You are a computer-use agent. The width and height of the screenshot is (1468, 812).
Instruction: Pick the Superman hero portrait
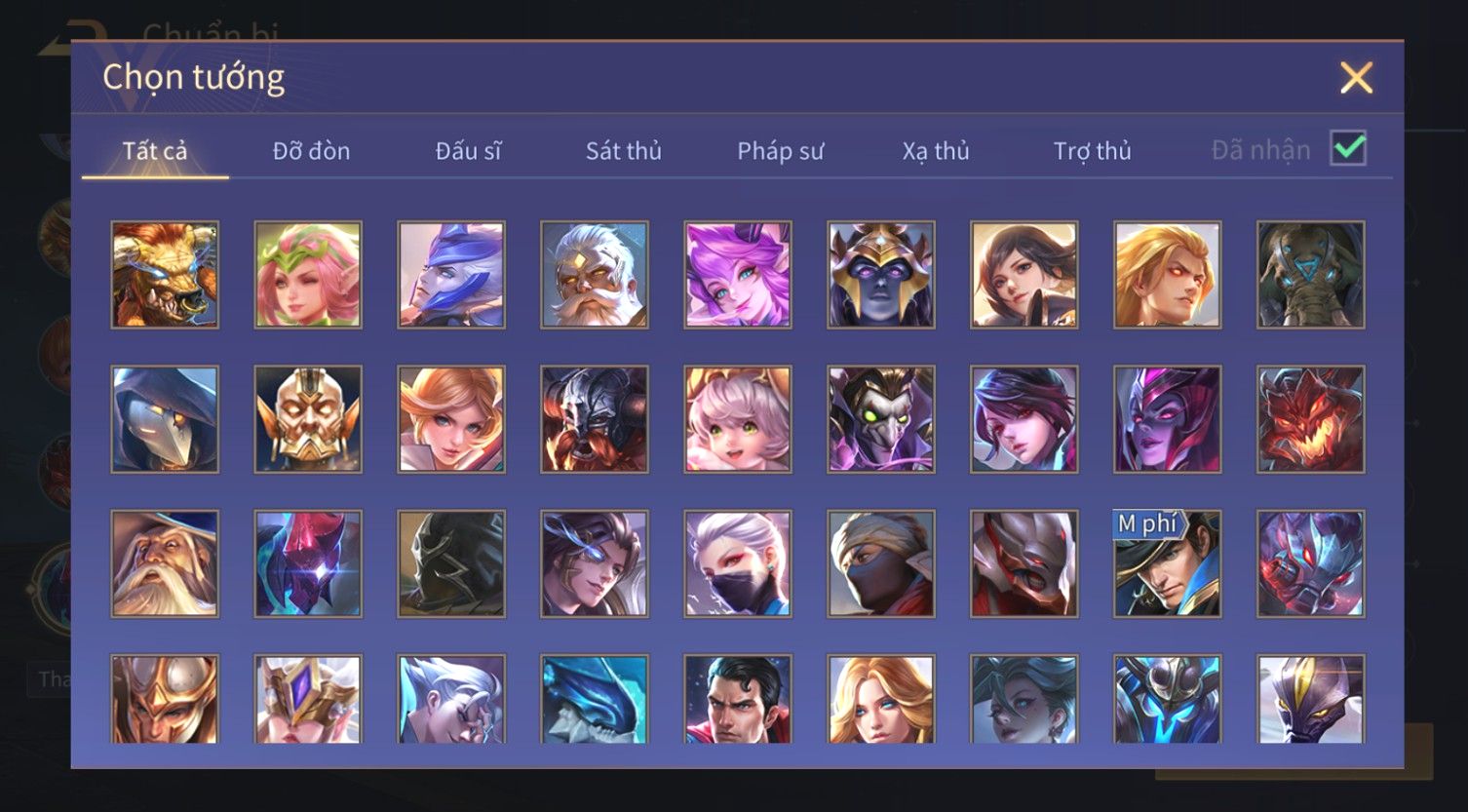click(x=738, y=699)
